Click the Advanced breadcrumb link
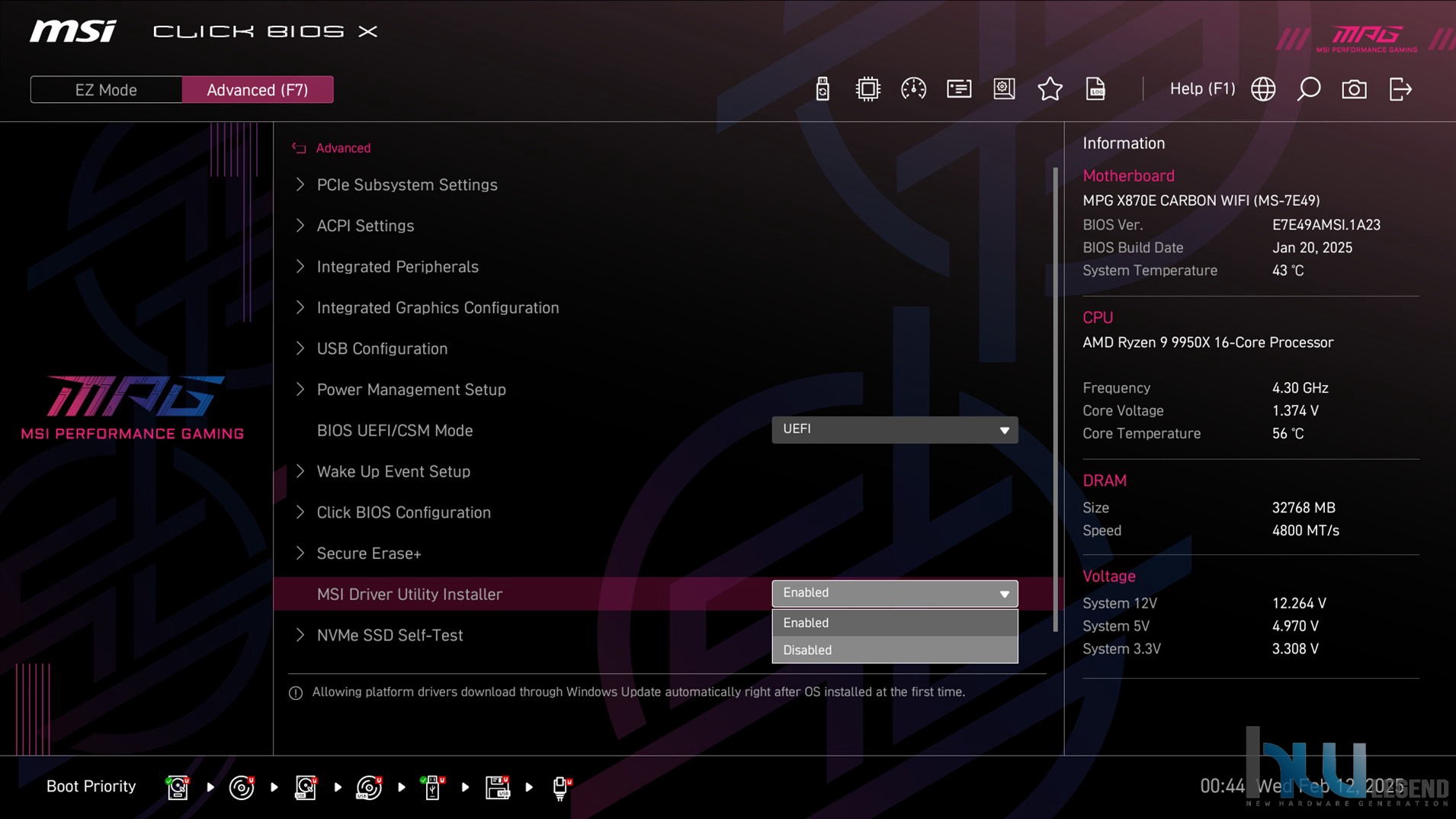 tap(343, 148)
